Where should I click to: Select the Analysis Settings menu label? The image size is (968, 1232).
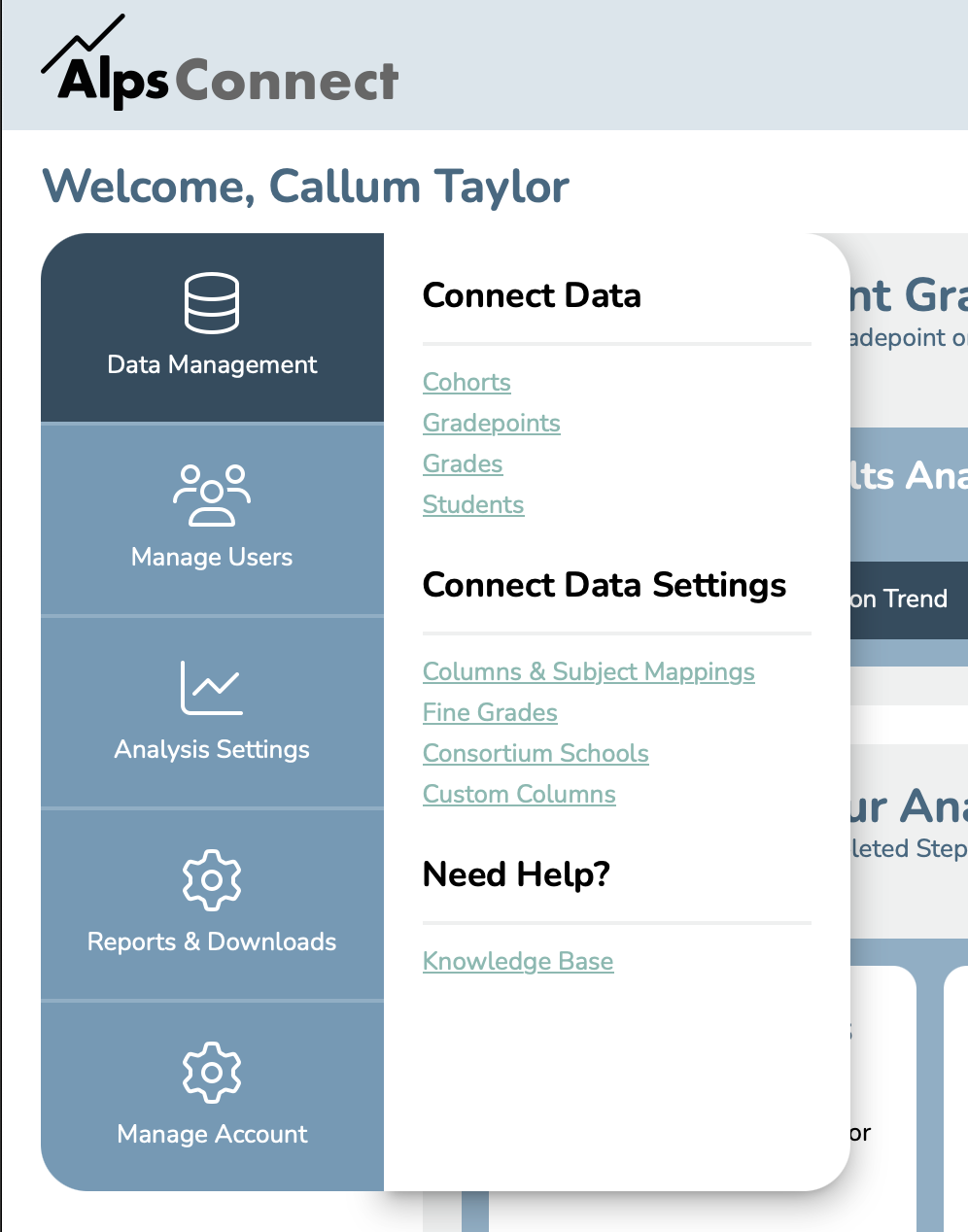click(212, 749)
